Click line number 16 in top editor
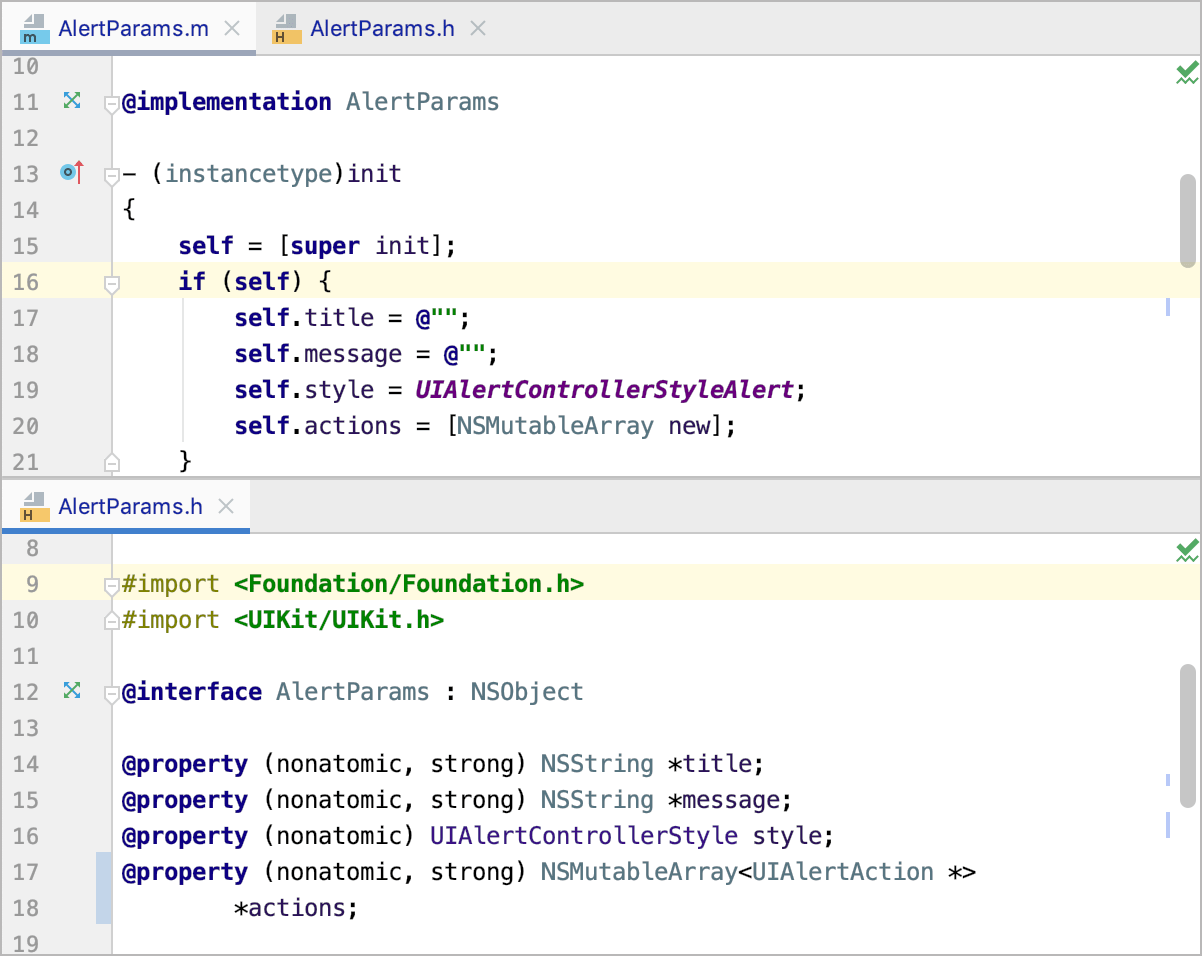This screenshot has width=1202, height=956. pyautogui.click(x=25, y=282)
